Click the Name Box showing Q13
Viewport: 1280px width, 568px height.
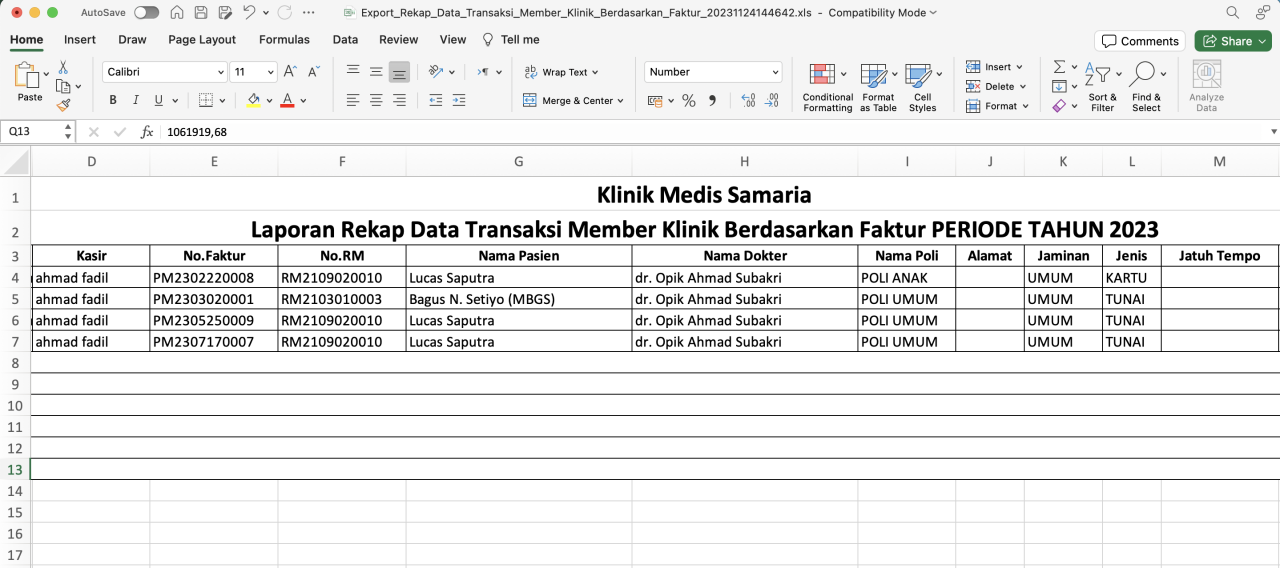click(32, 132)
